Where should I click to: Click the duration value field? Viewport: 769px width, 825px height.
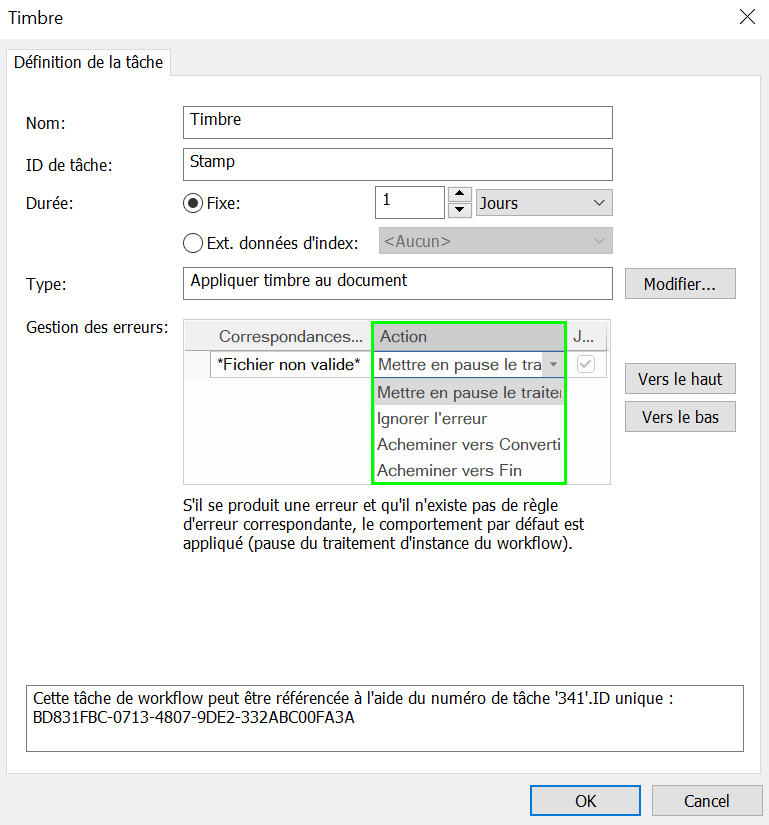coord(410,203)
